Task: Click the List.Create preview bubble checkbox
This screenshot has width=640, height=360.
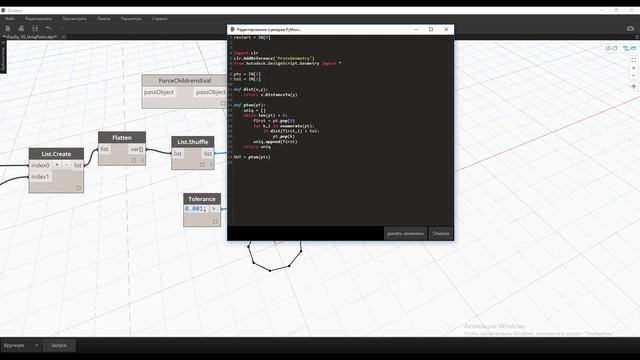Action: pyautogui.click(x=78, y=188)
